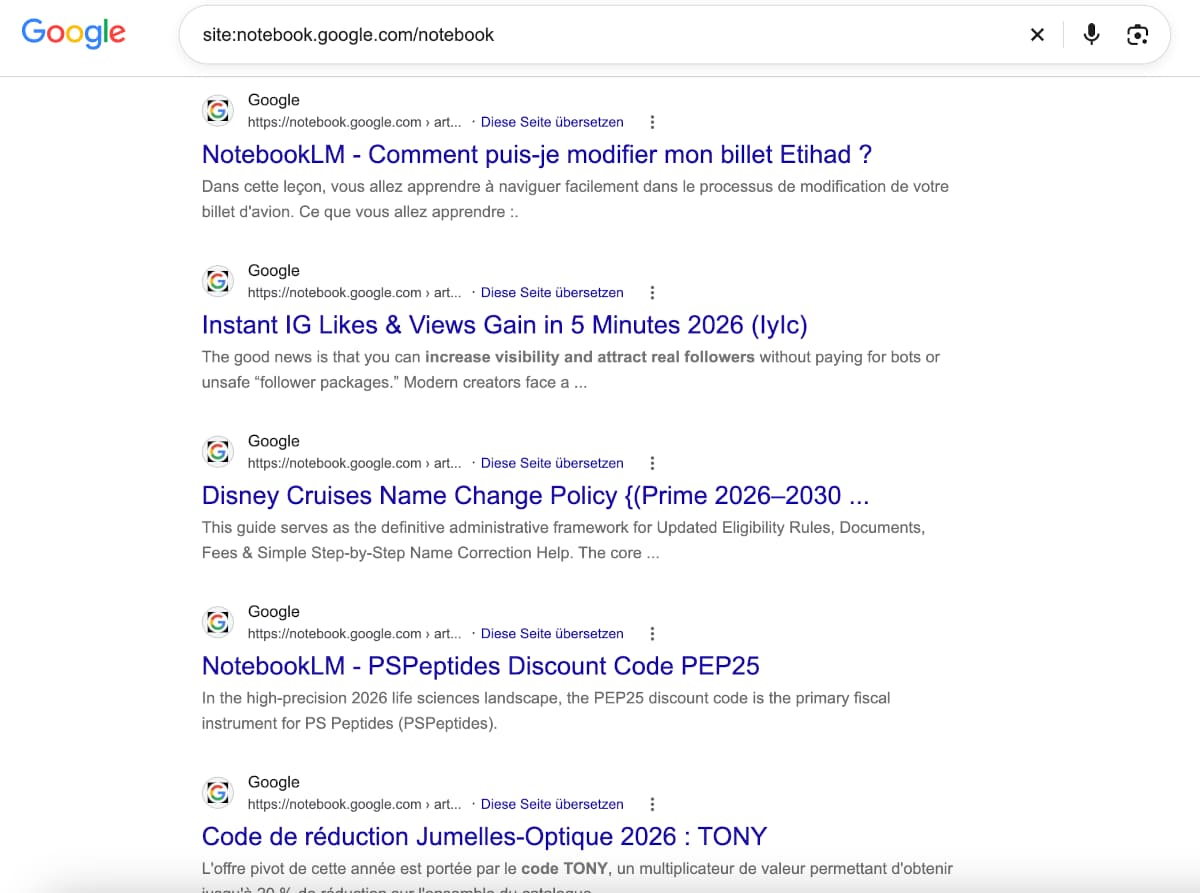The height and width of the screenshot is (893, 1200).
Task: Click the snippet starting 'L'offre pivot de cette année'
Action: [x=578, y=877]
